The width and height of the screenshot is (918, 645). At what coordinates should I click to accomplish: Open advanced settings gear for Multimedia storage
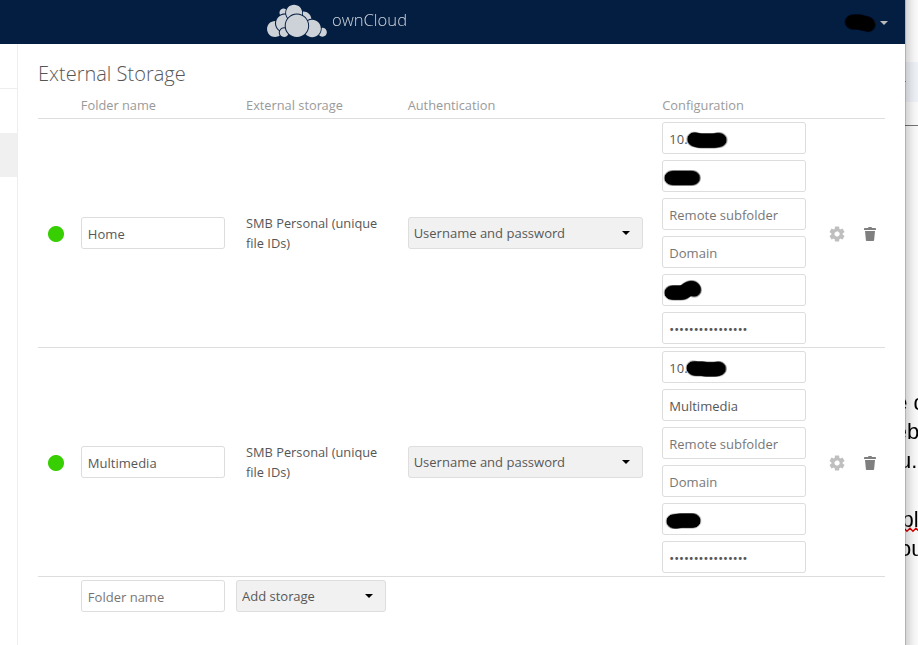point(837,462)
